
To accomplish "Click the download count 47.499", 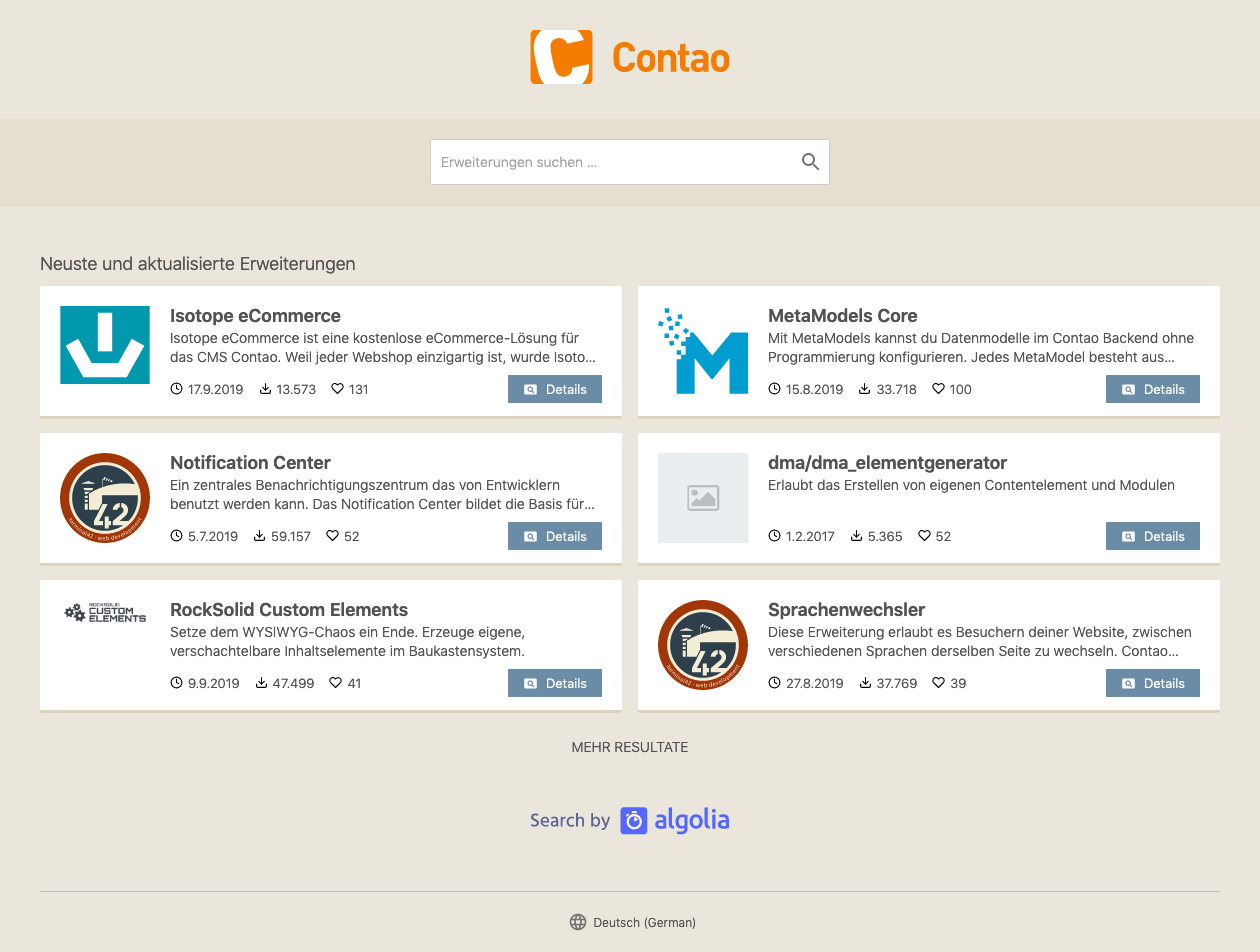I will pos(293,683).
